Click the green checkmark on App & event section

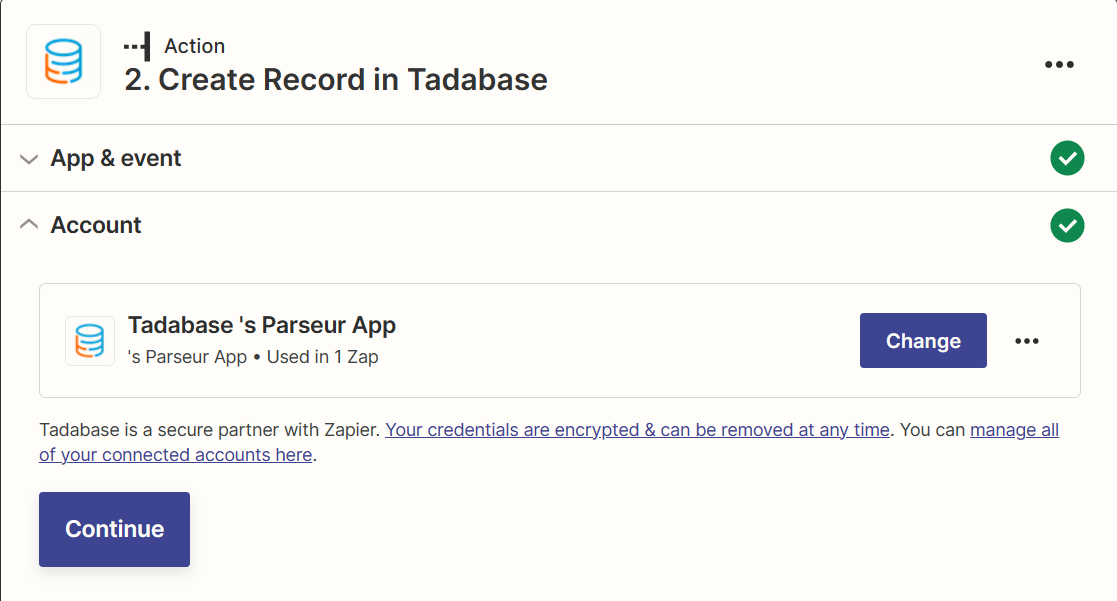coord(1067,158)
